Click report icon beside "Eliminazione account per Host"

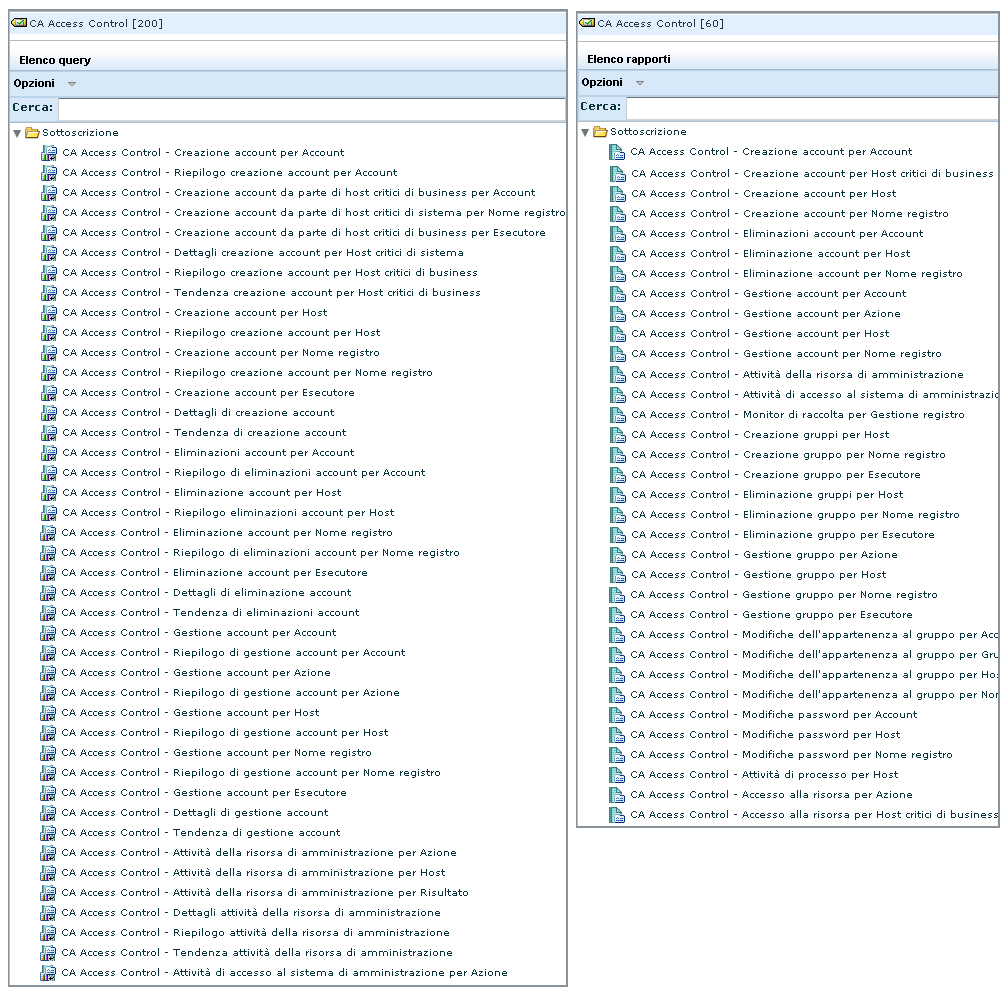coord(615,253)
